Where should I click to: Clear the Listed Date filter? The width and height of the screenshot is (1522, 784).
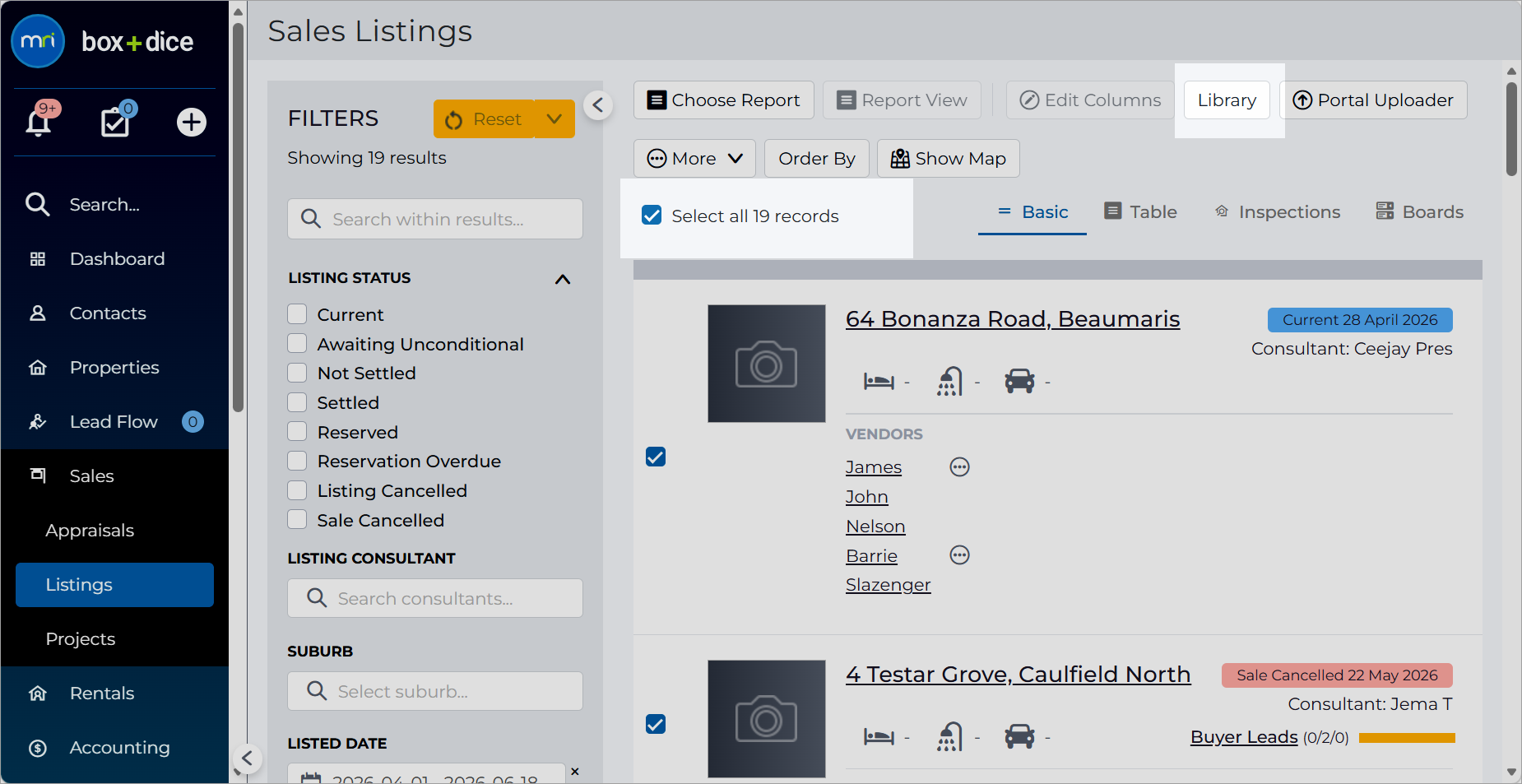(575, 772)
